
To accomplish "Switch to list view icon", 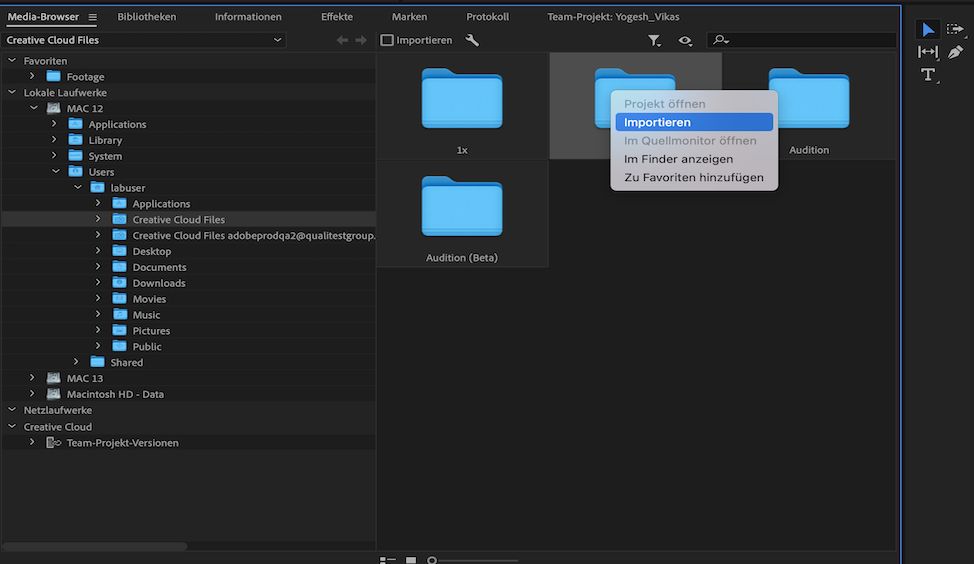I will pos(388,560).
